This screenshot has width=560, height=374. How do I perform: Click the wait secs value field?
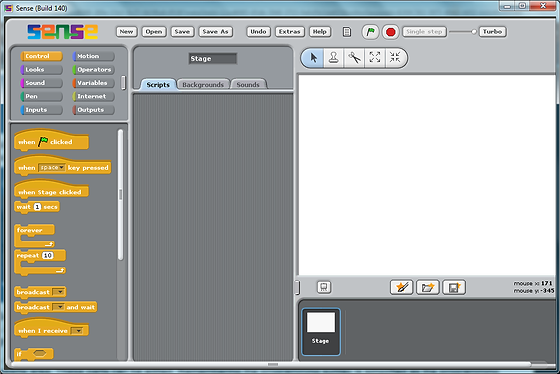point(38,207)
